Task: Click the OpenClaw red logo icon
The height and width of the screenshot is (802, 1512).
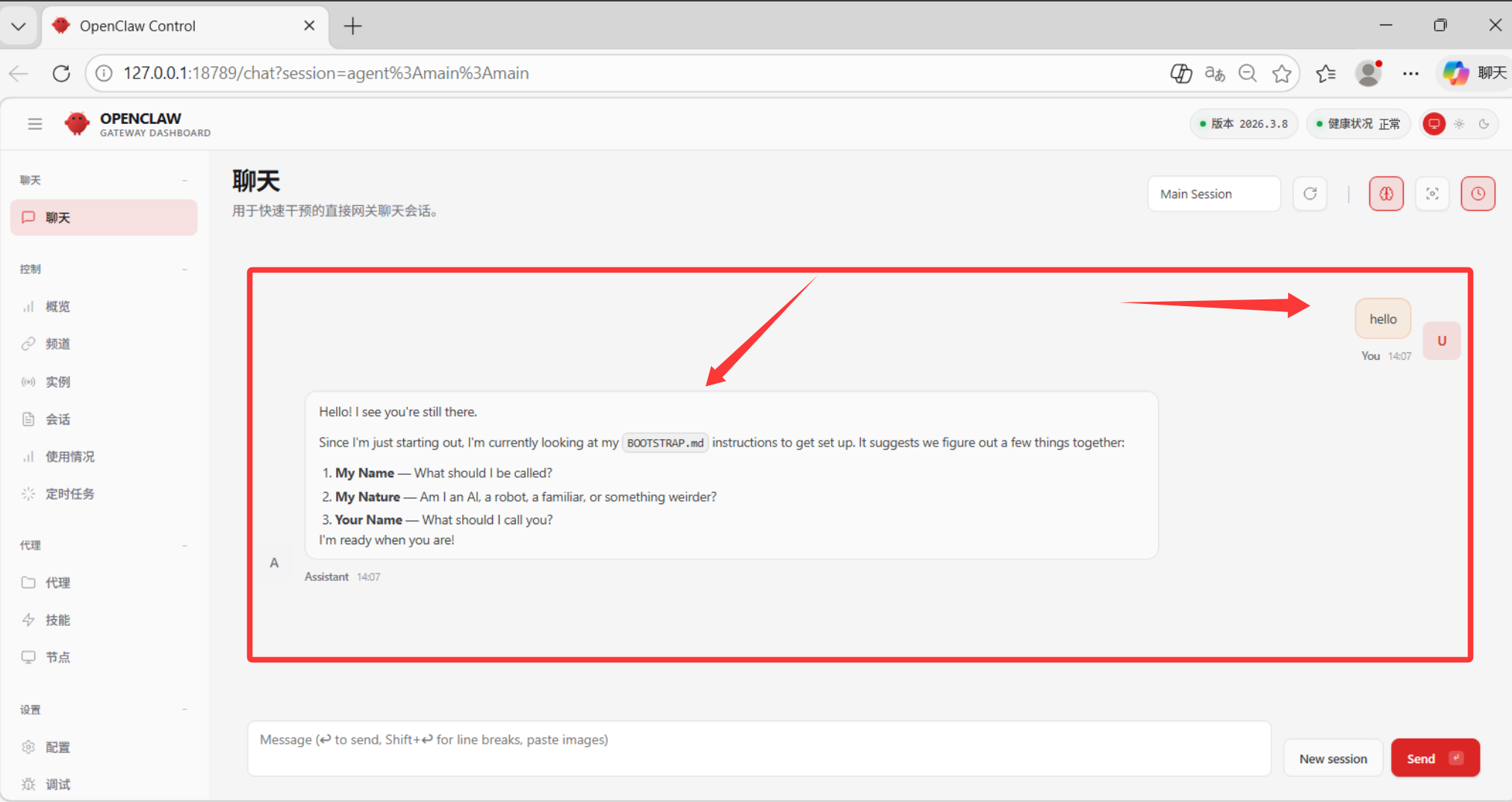Action: (x=77, y=124)
